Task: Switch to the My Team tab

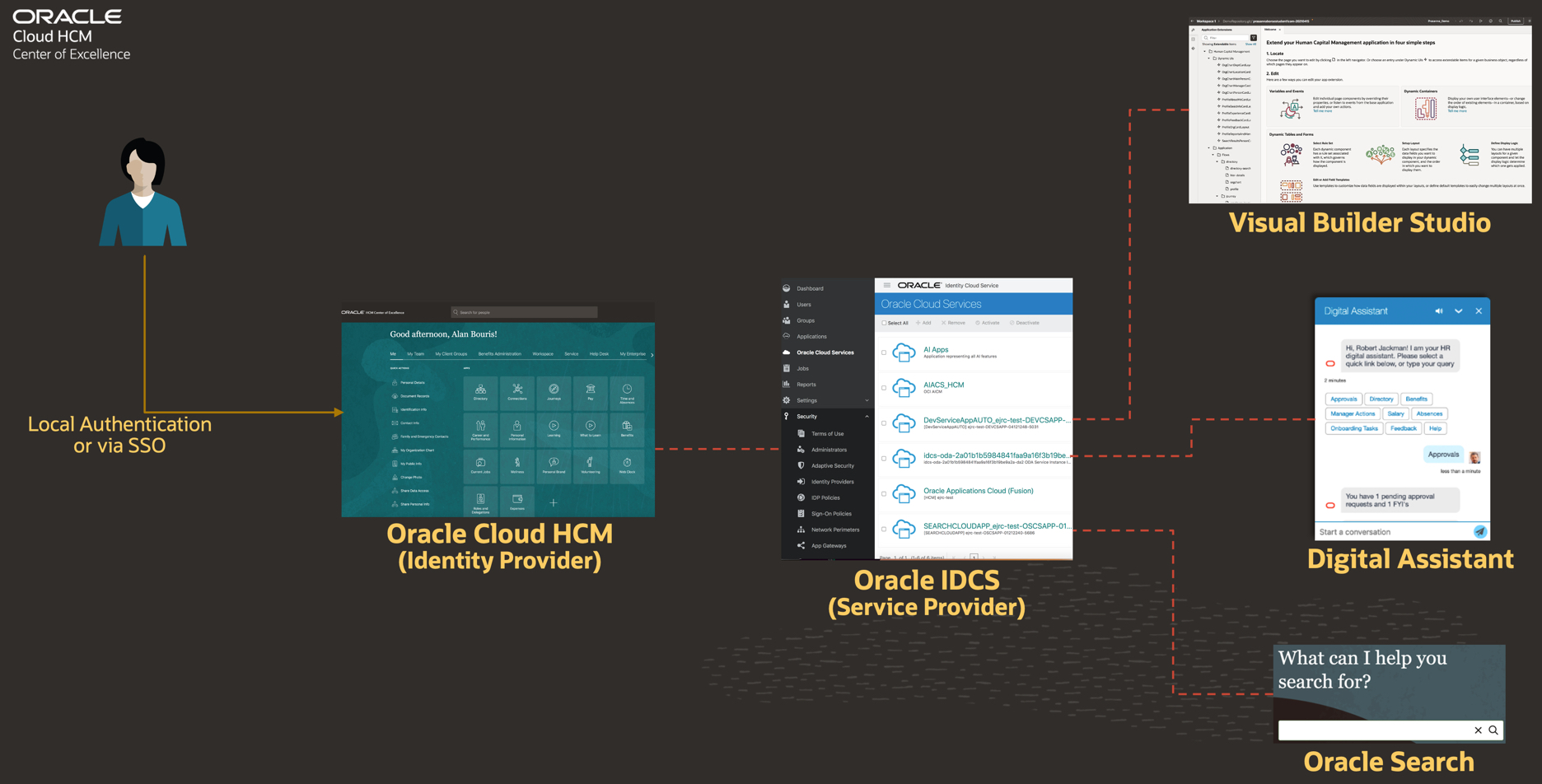Action: click(x=416, y=354)
